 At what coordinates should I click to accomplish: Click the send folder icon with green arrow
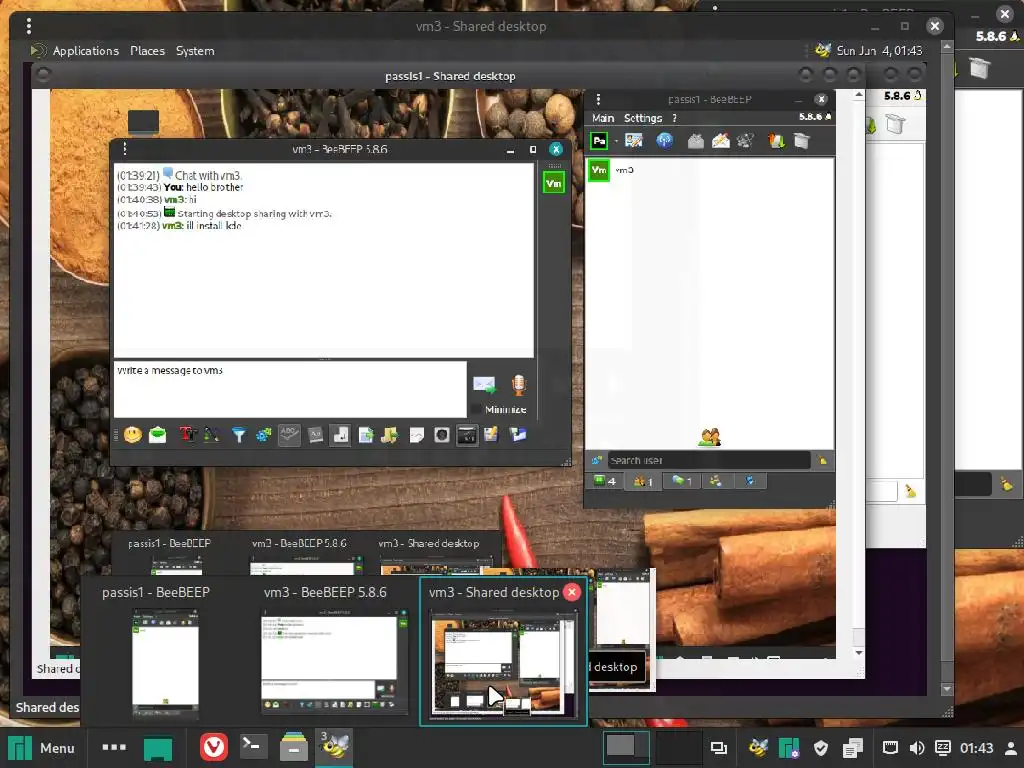coord(390,435)
